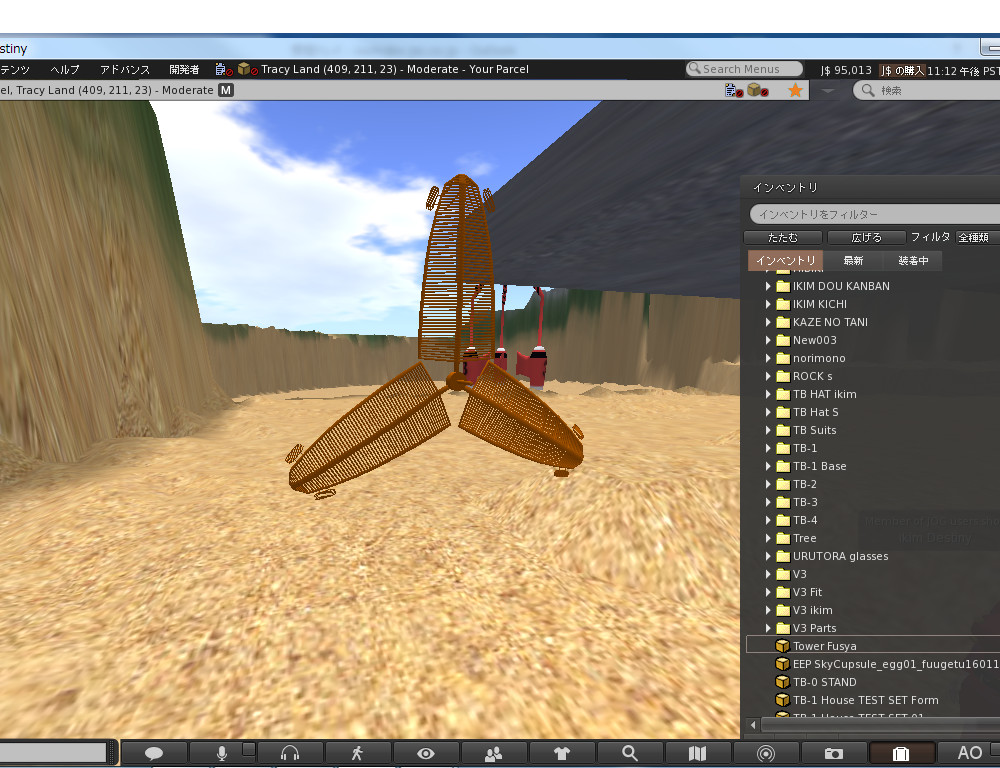Open the radar/nearby toolbar button
1000x768 pixels.
click(765, 753)
